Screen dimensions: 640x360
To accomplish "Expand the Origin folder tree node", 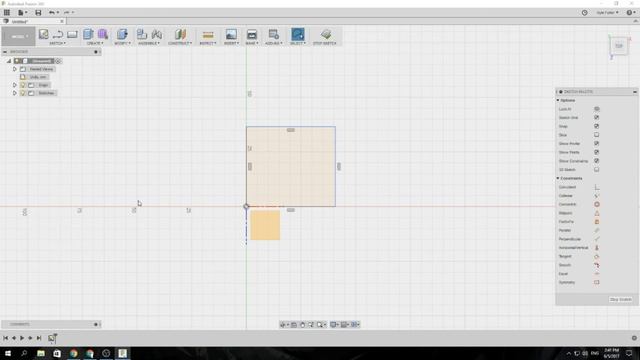I will click(15, 85).
